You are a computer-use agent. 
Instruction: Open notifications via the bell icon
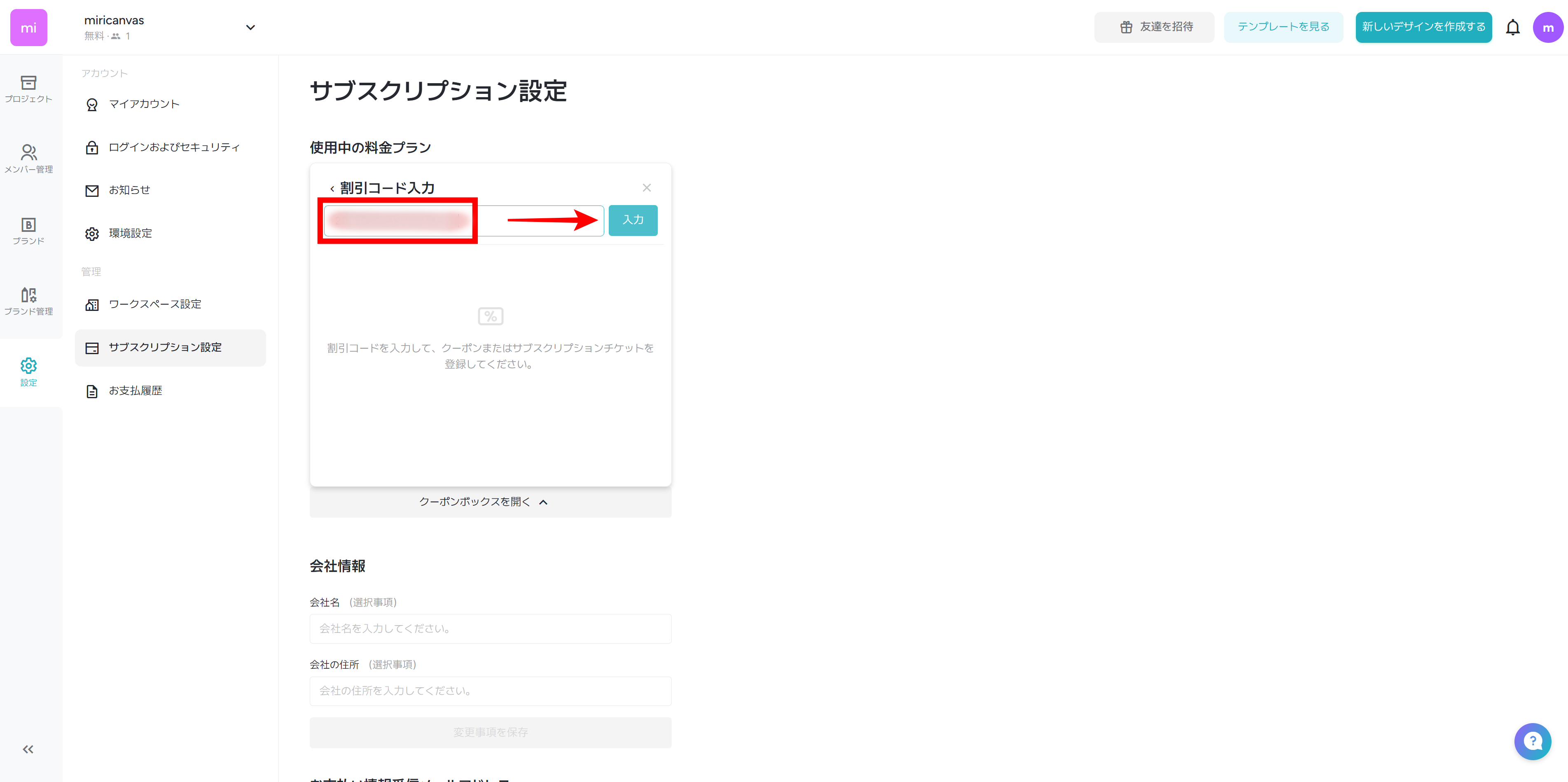(x=1513, y=28)
